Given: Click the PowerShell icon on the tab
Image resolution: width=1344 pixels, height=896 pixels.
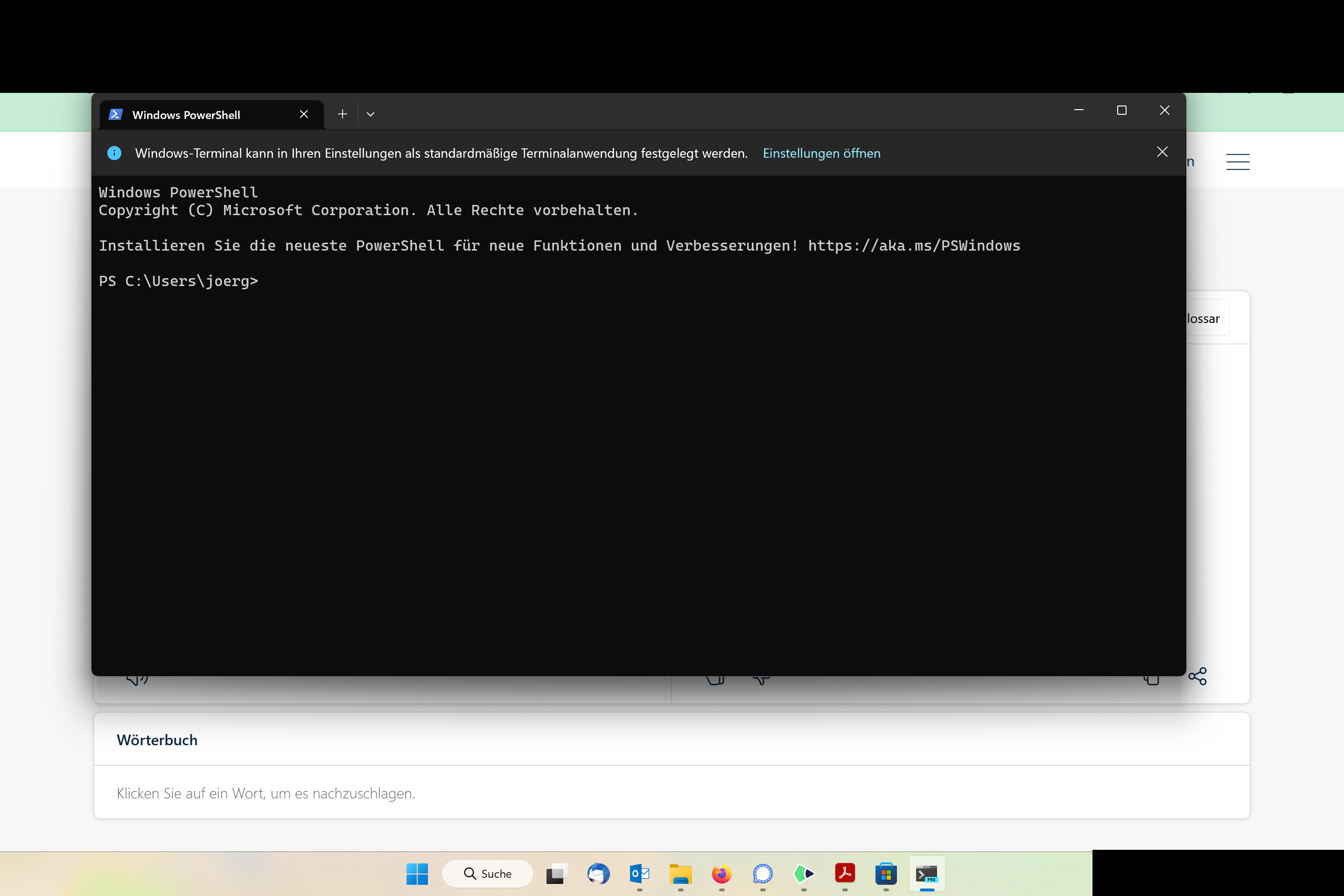Looking at the screenshot, I should click(x=116, y=115).
